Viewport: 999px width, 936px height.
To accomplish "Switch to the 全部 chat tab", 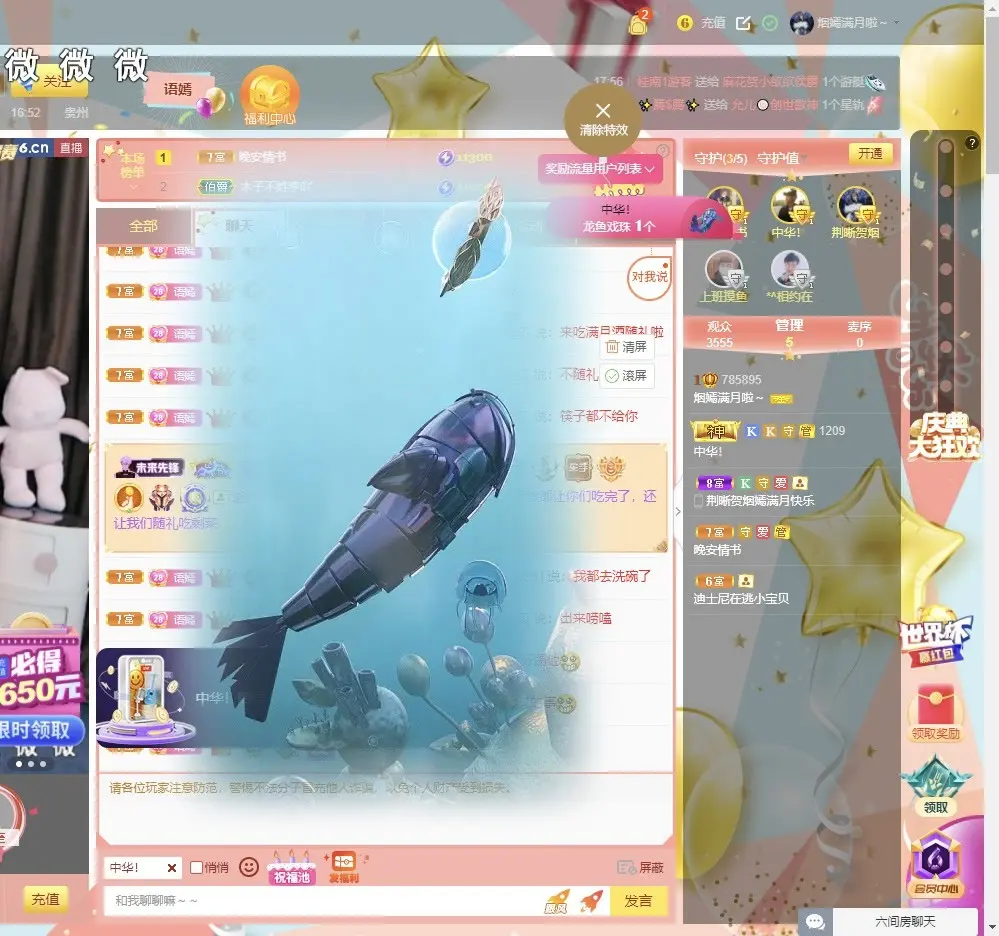I will [144, 226].
